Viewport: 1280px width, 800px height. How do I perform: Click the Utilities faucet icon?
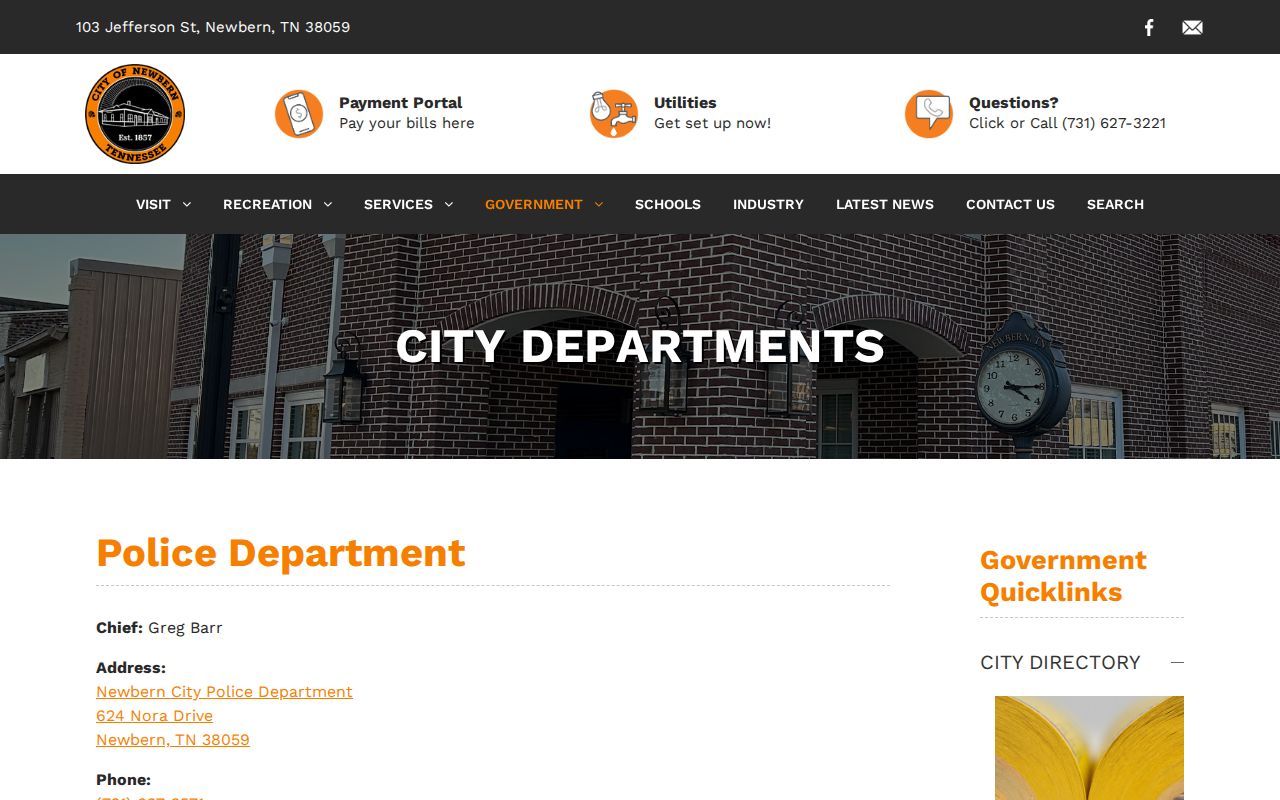tap(614, 114)
